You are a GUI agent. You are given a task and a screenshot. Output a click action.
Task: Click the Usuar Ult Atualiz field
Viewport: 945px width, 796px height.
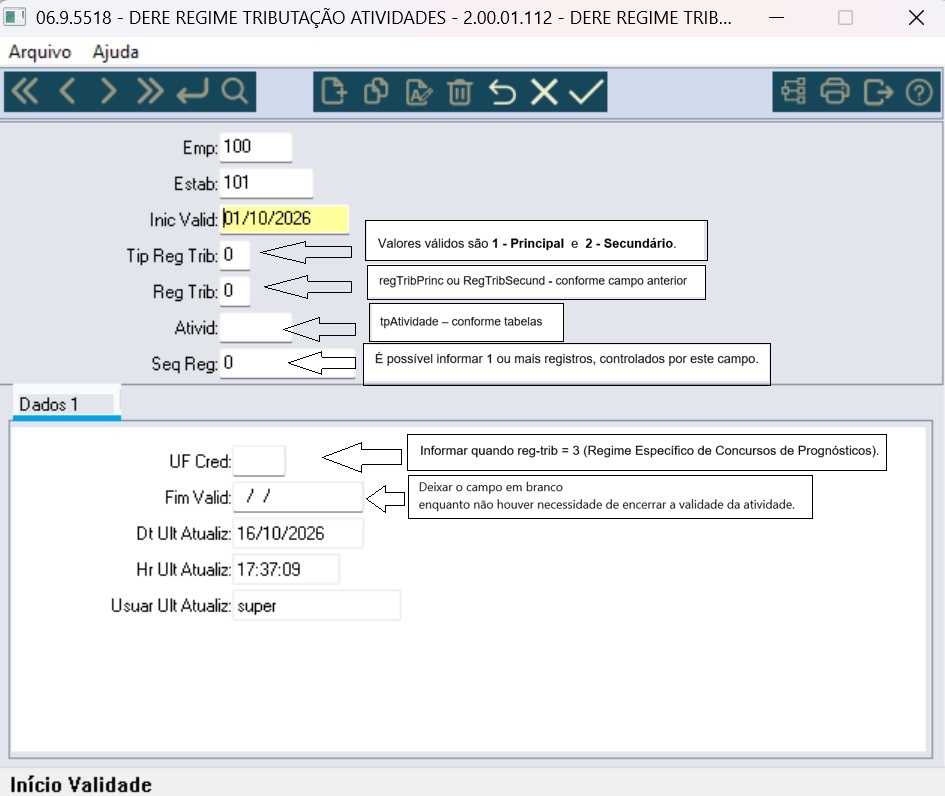pos(317,606)
